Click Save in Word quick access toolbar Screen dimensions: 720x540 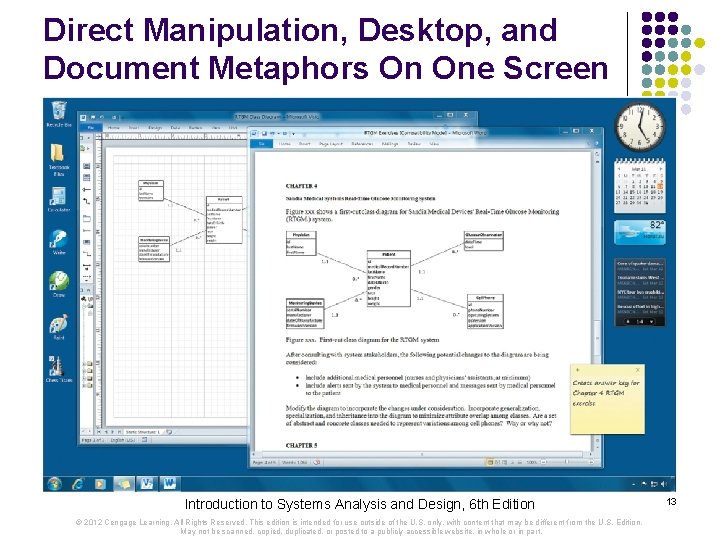264,133
